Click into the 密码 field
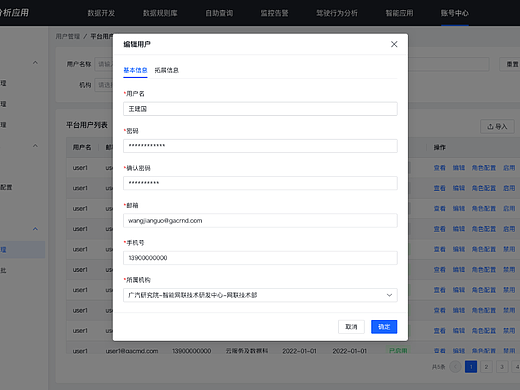Image resolution: width=520 pixels, height=390 pixels. pos(260,146)
